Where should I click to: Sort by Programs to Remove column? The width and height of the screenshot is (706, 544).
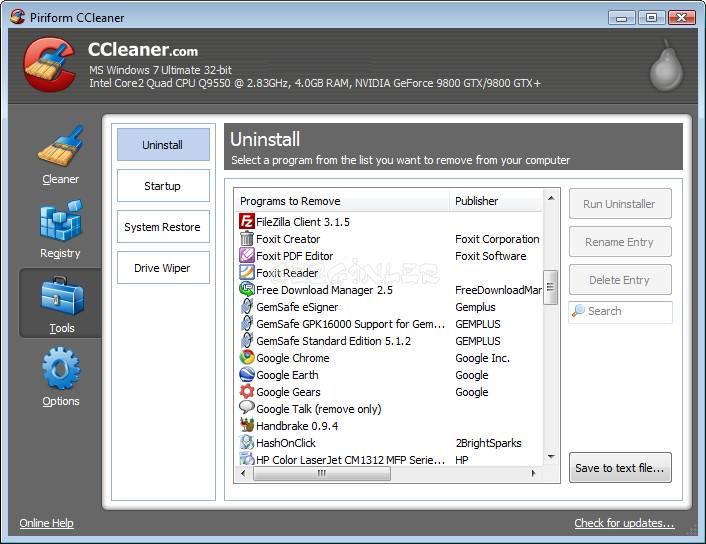click(342, 201)
